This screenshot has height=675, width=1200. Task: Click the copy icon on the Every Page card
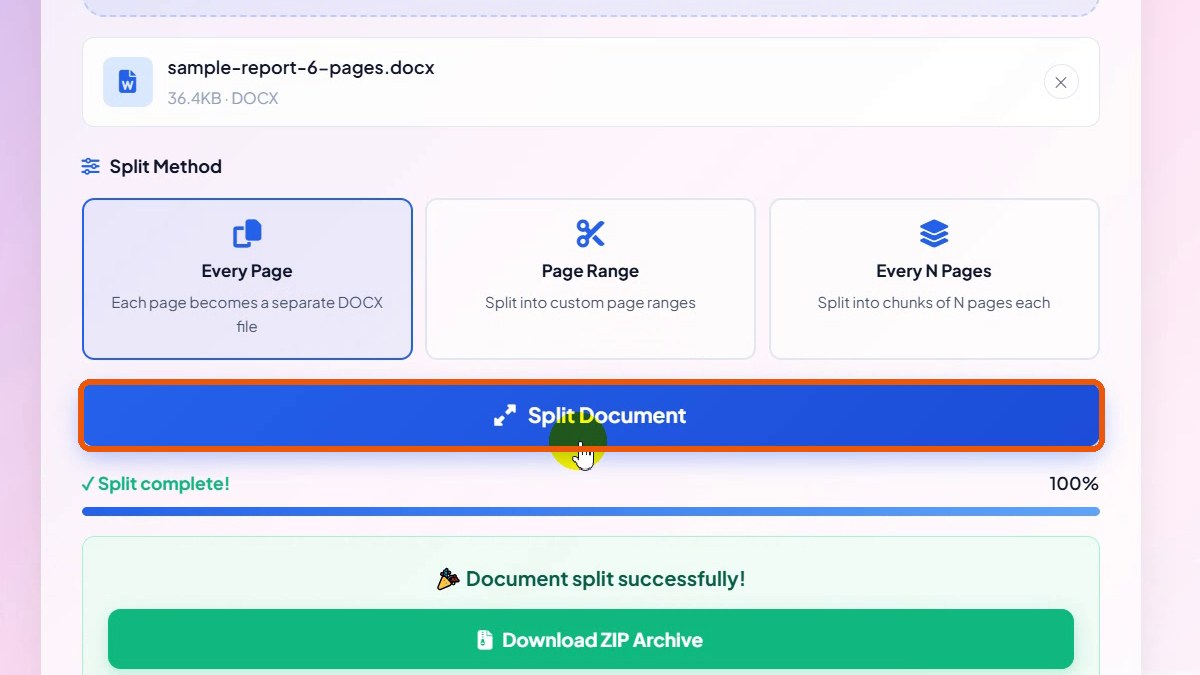247,234
